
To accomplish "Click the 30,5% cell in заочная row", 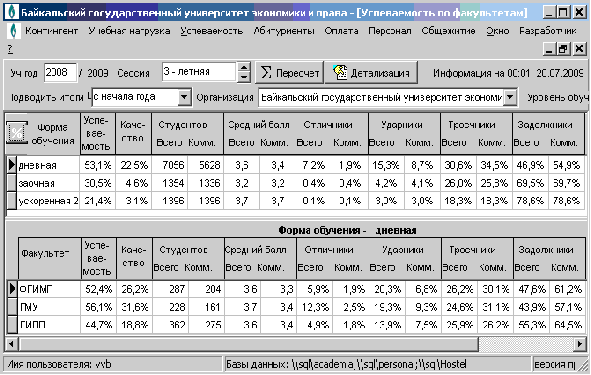I will (98, 183).
